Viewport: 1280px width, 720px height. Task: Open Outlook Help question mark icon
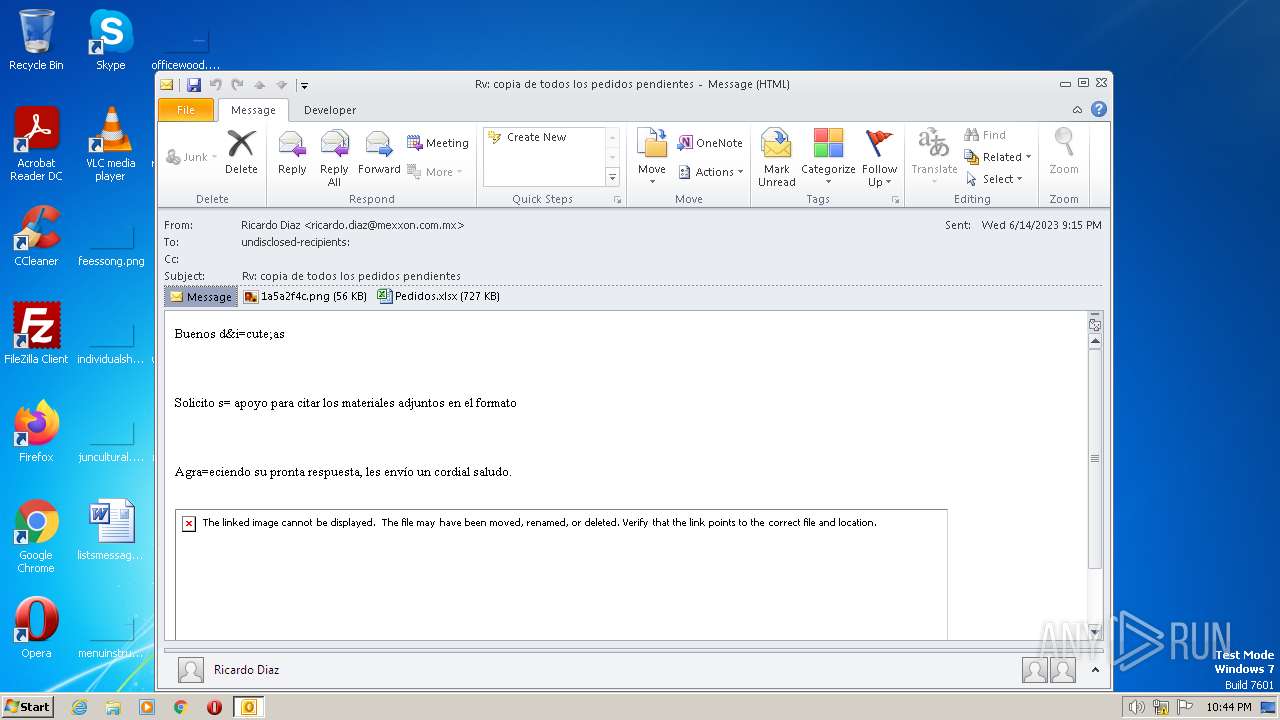(x=1098, y=110)
